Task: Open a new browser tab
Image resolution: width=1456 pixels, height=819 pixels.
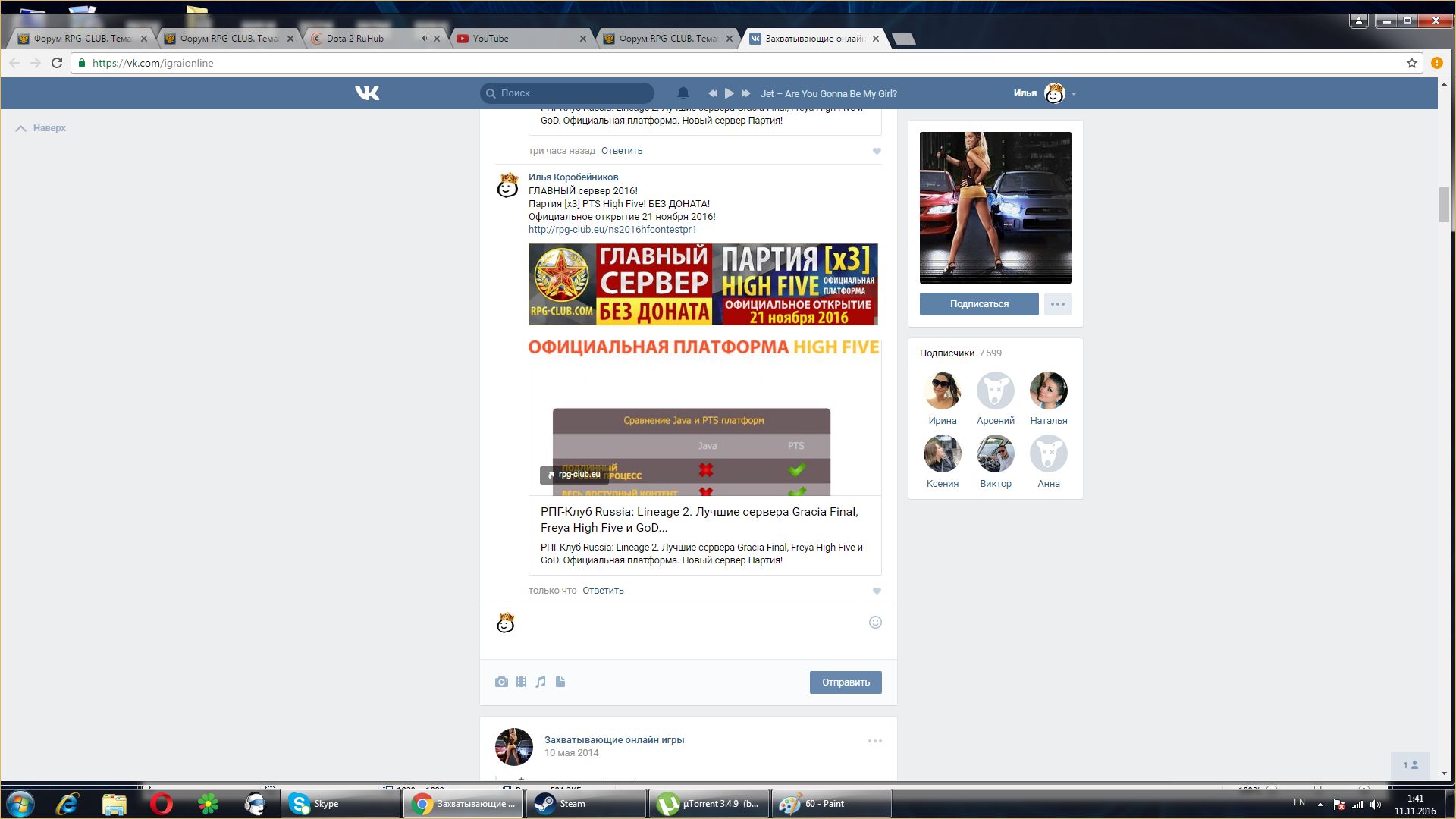Action: tap(903, 39)
